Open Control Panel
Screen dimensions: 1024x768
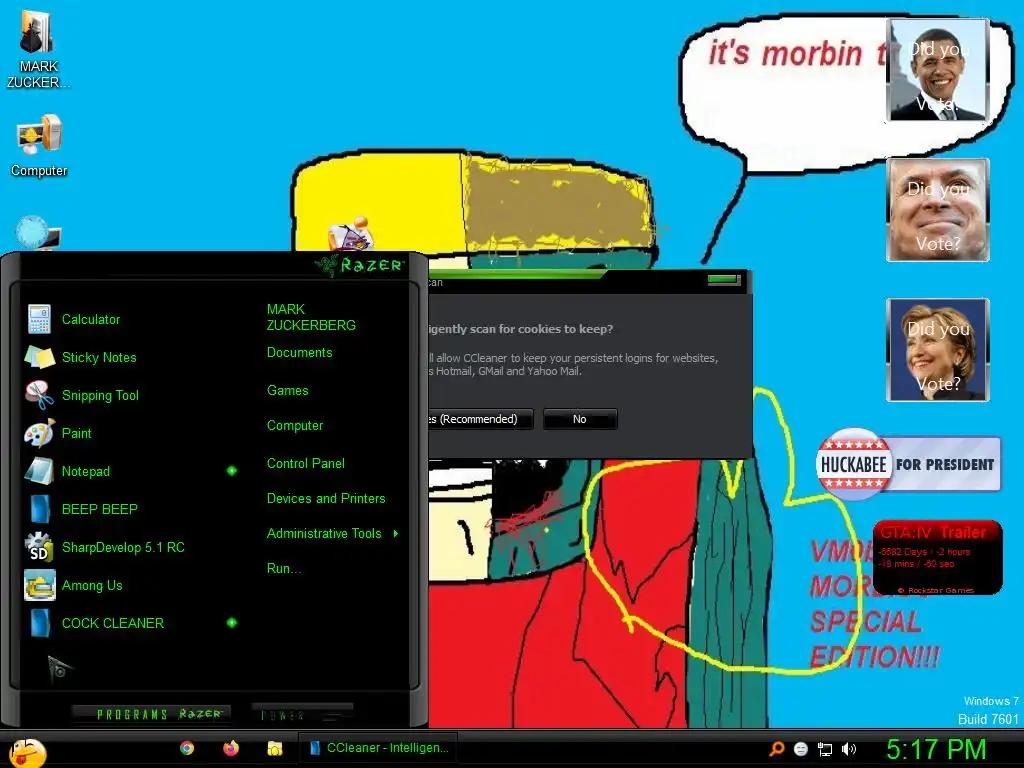(306, 464)
